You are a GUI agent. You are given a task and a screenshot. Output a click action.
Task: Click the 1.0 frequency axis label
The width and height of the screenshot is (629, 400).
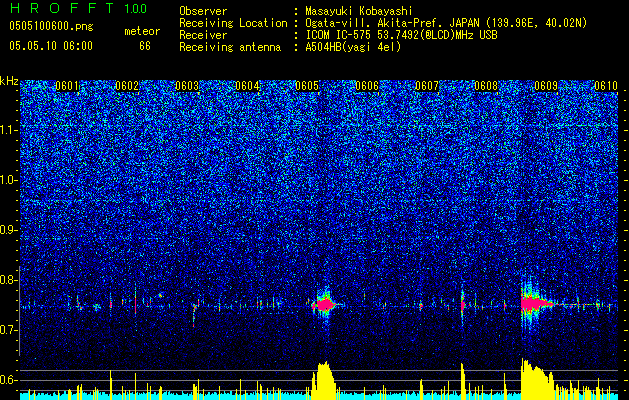coord(9,180)
